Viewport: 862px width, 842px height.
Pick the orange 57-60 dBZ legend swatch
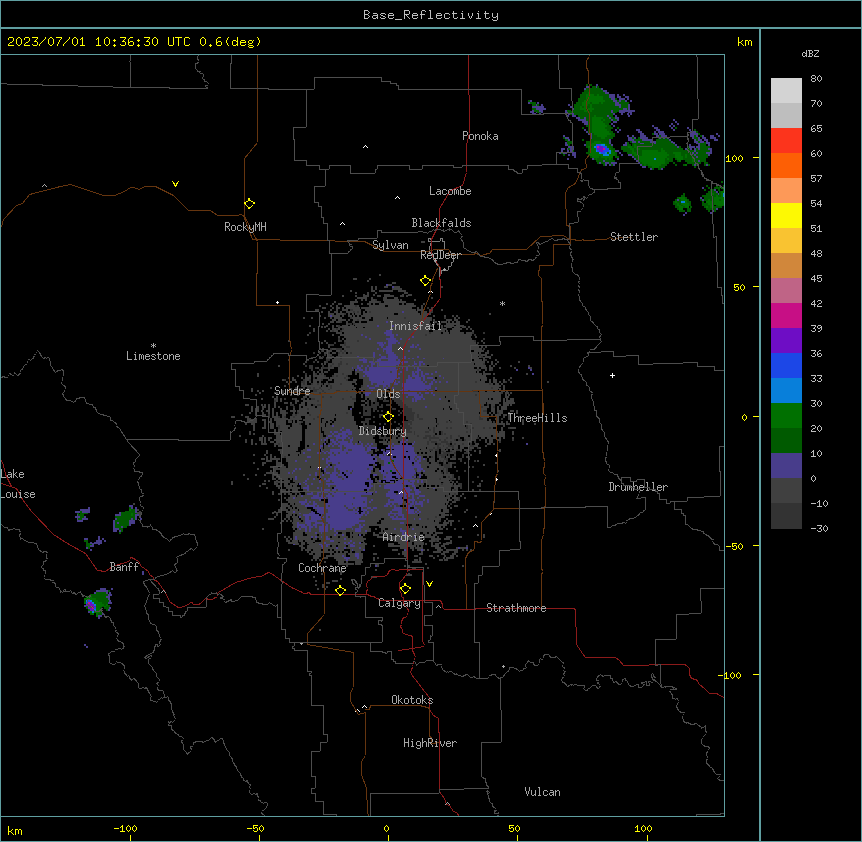click(x=786, y=165)
